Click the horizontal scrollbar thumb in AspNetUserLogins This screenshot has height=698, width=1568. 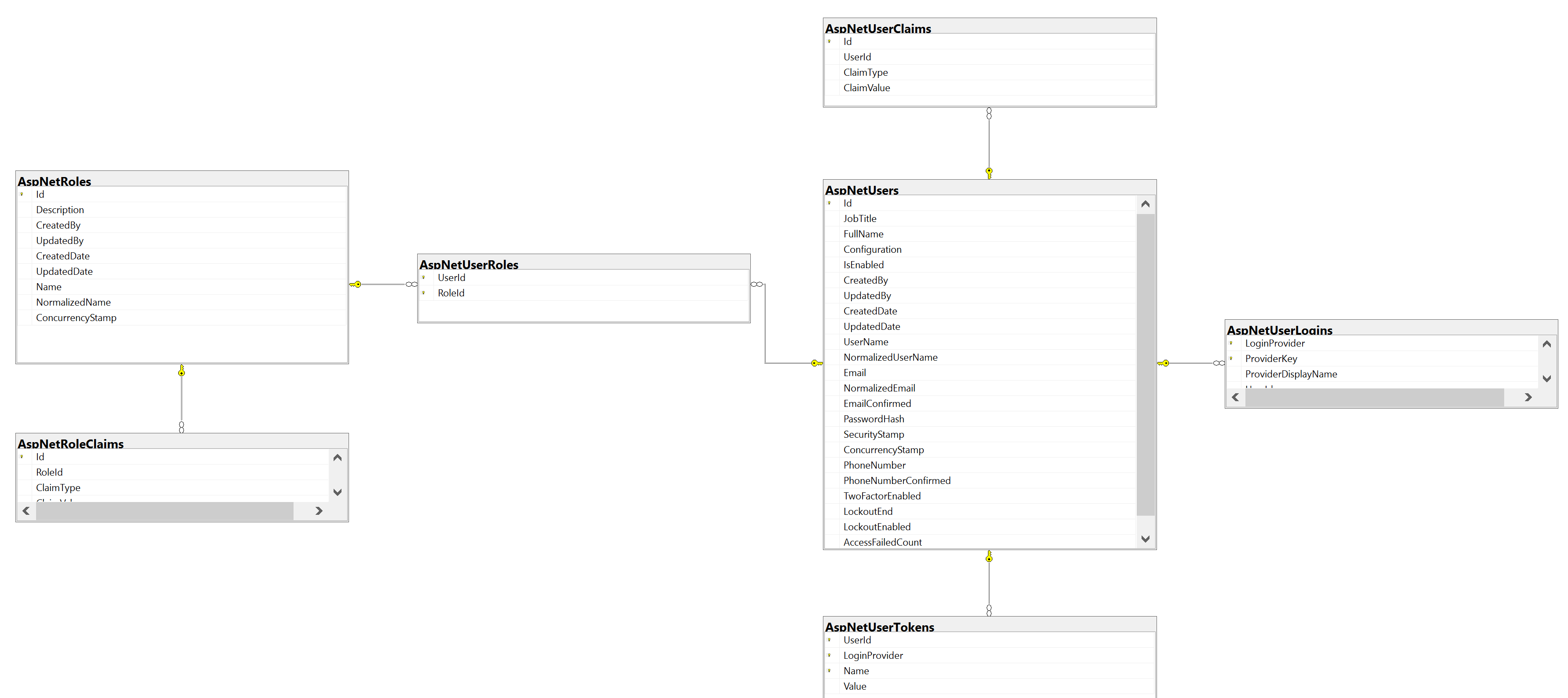(1374, 397)
